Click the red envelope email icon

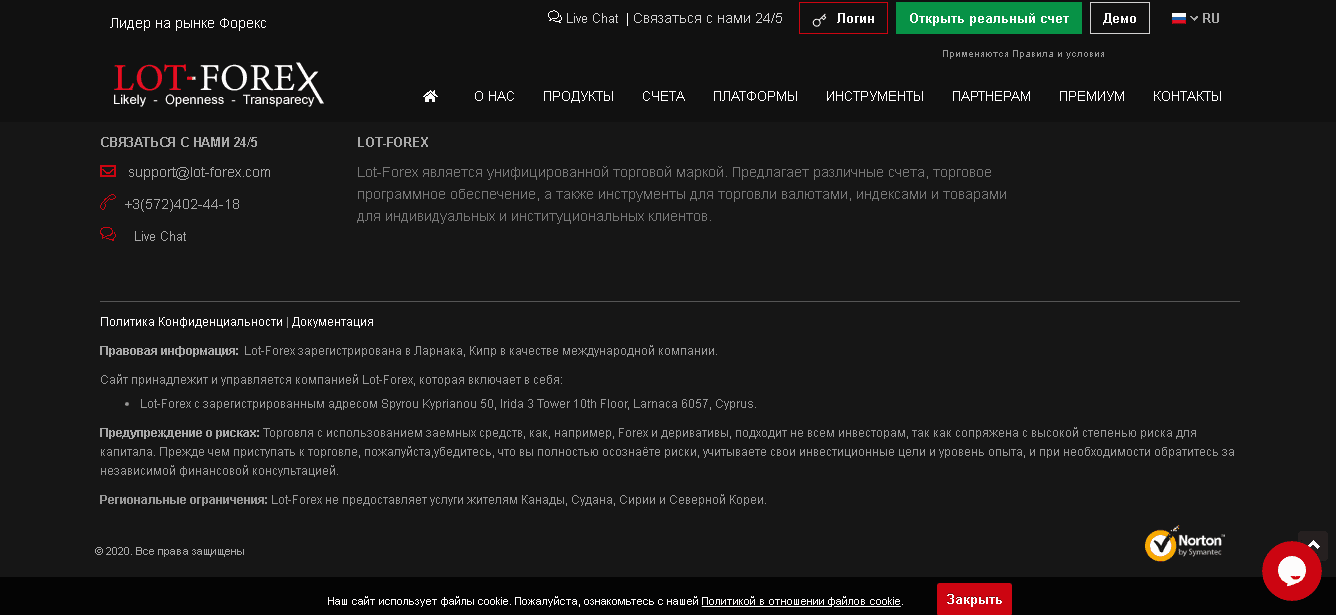point(108,172)
